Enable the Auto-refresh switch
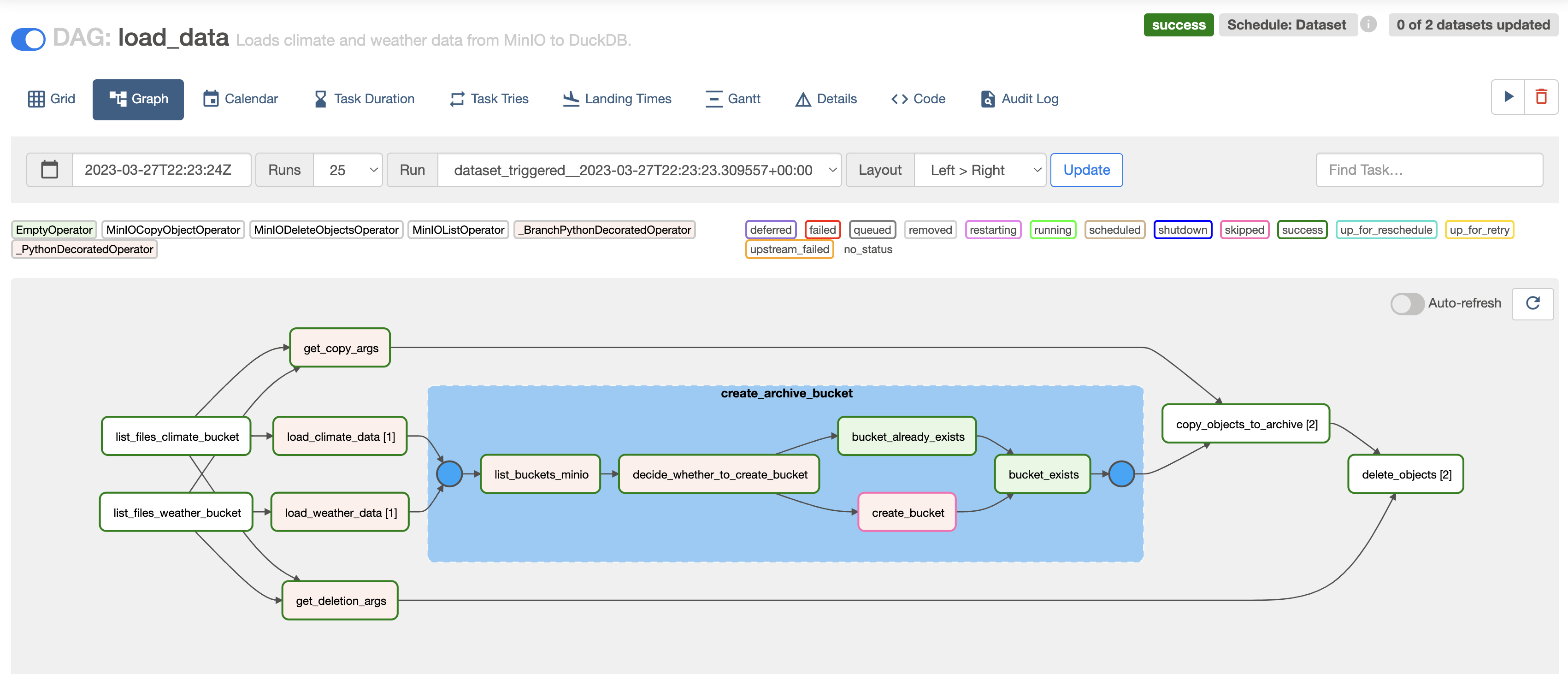This screenshot has width=1568, height=674. pyautogui.click(x=1407, y=303)
